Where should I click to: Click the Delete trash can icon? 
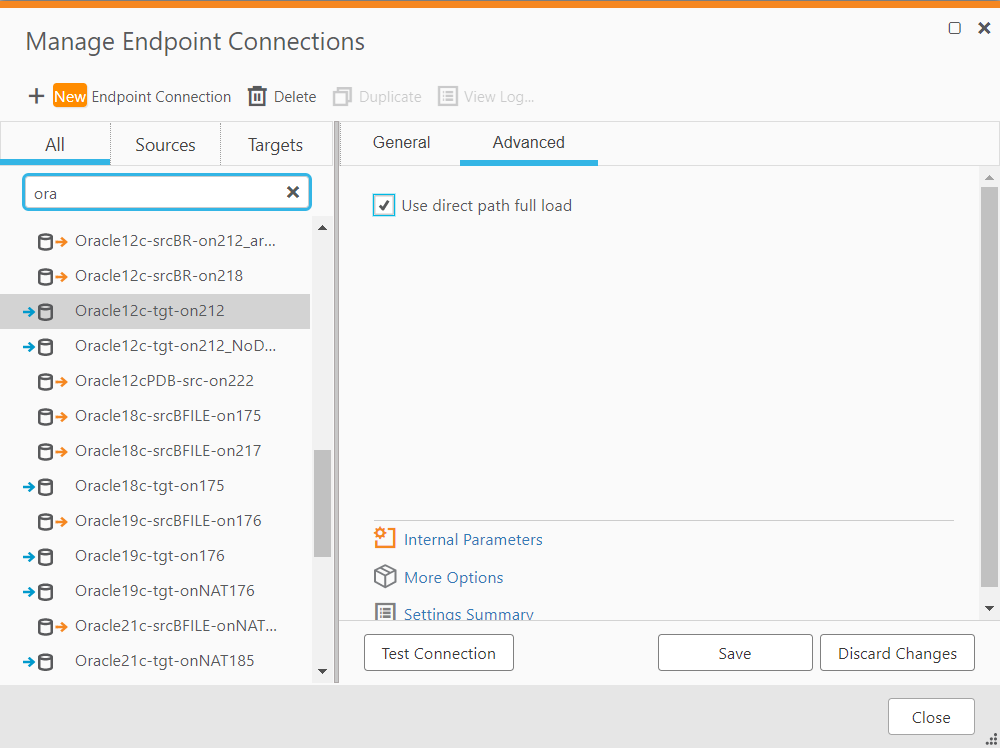pos(257,97)
